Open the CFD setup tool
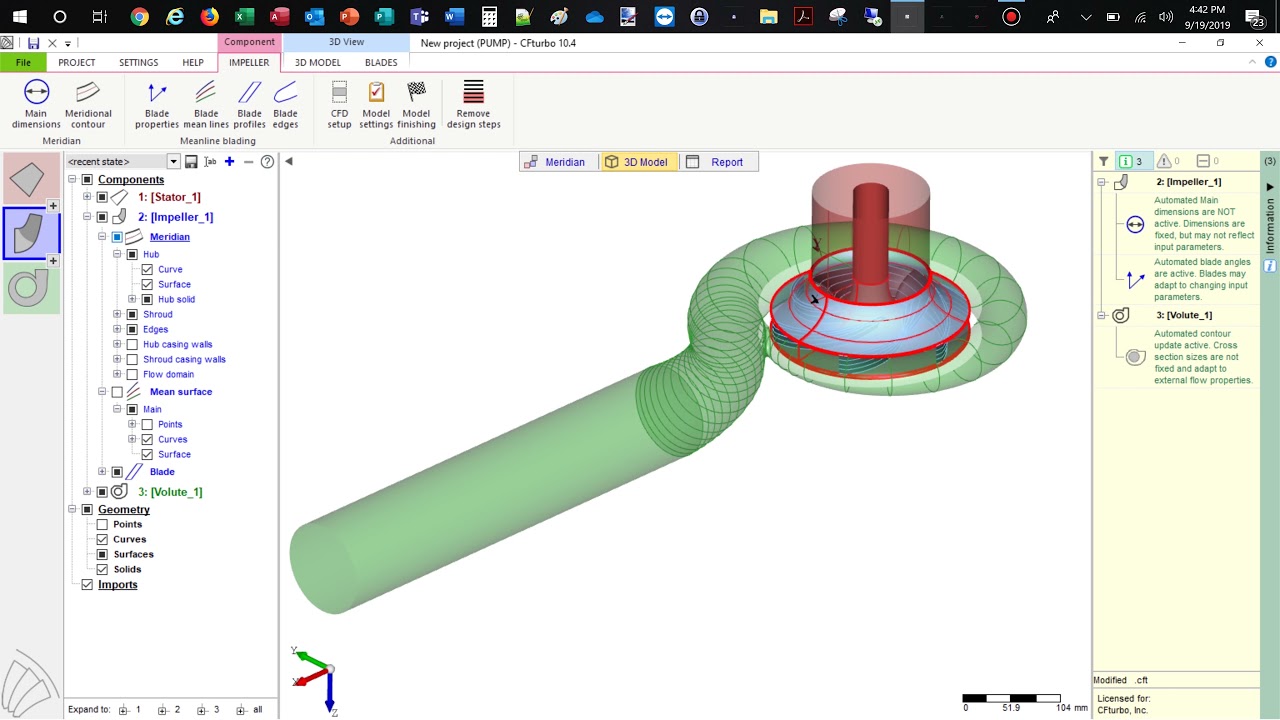The width and height of the screenshot is (1280, 720). click(x=339, y=104)
